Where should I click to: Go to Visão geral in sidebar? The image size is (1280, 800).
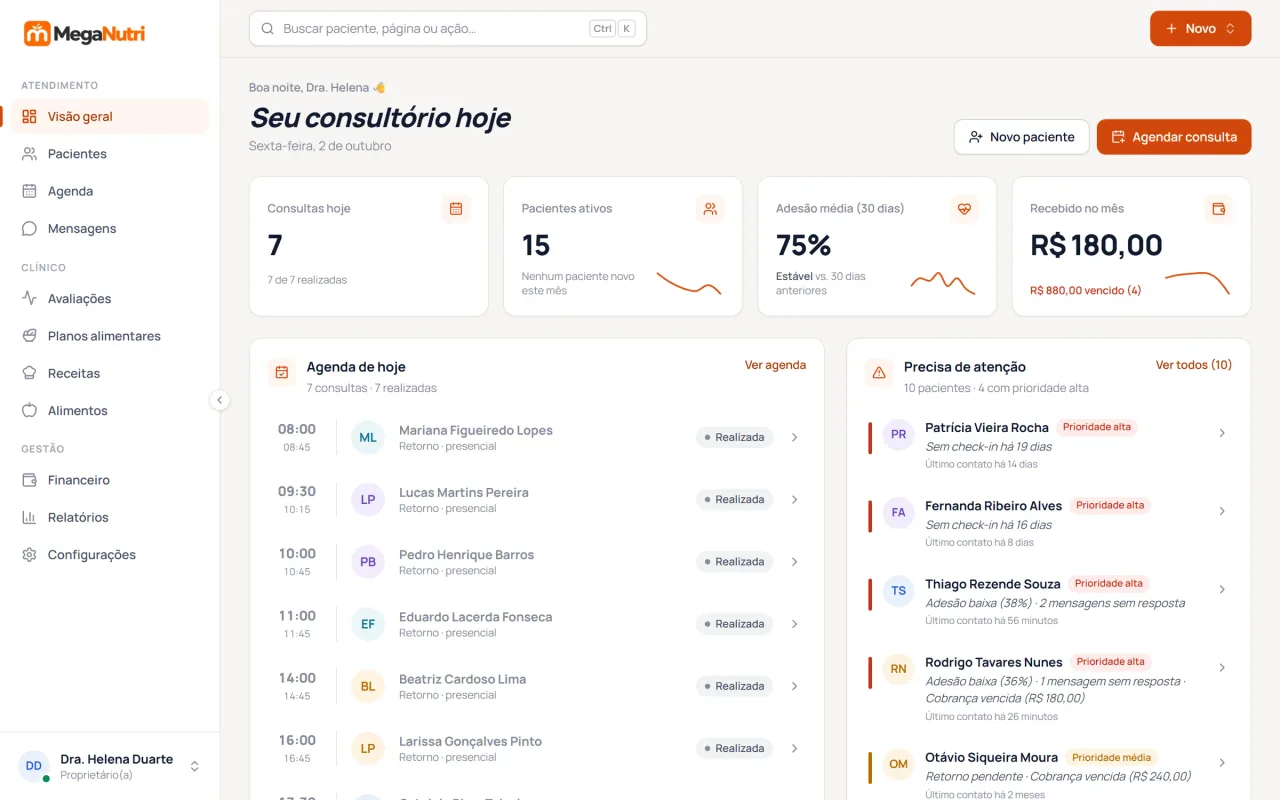click(110, 116)
